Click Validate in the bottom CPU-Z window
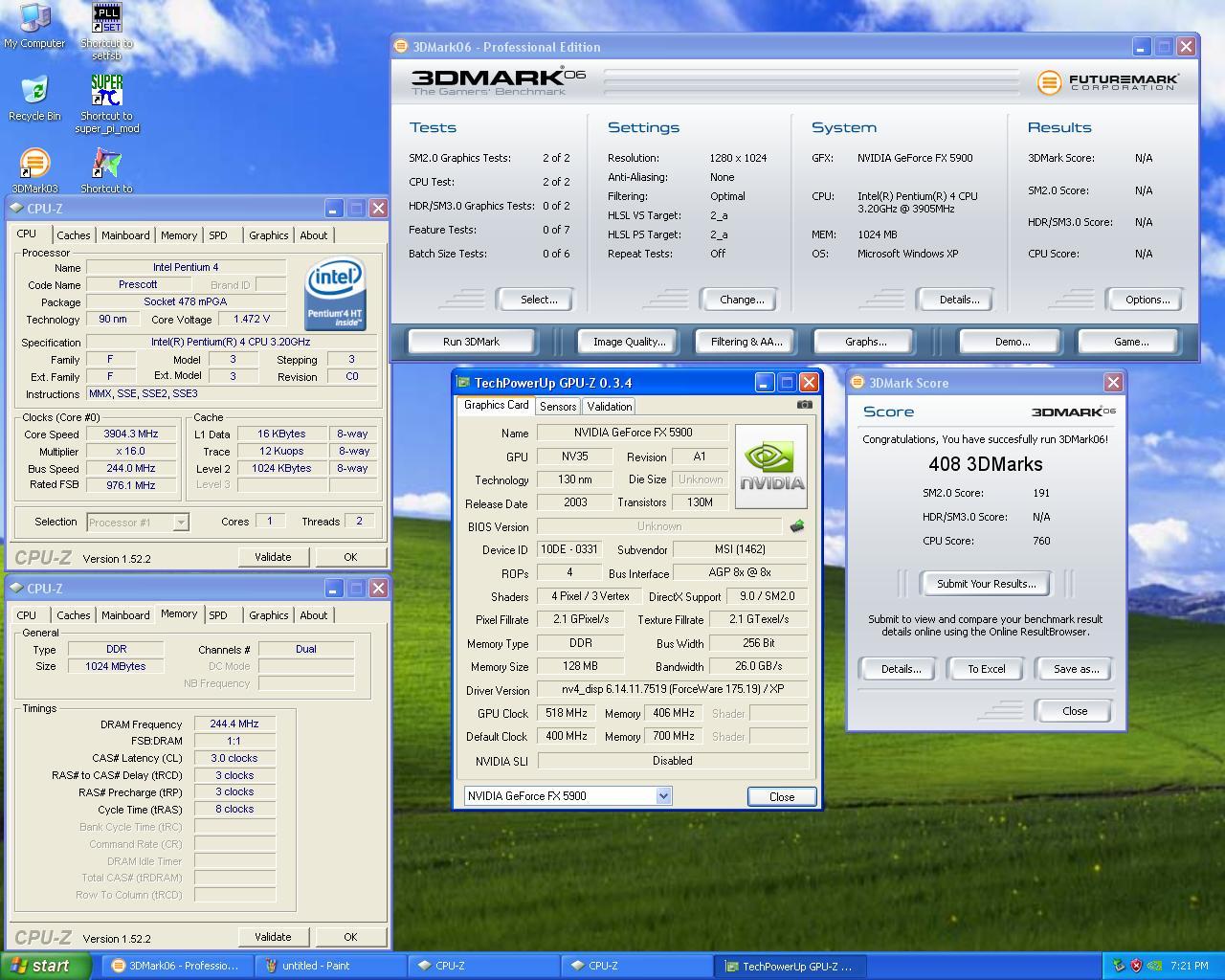 [273, 937]
